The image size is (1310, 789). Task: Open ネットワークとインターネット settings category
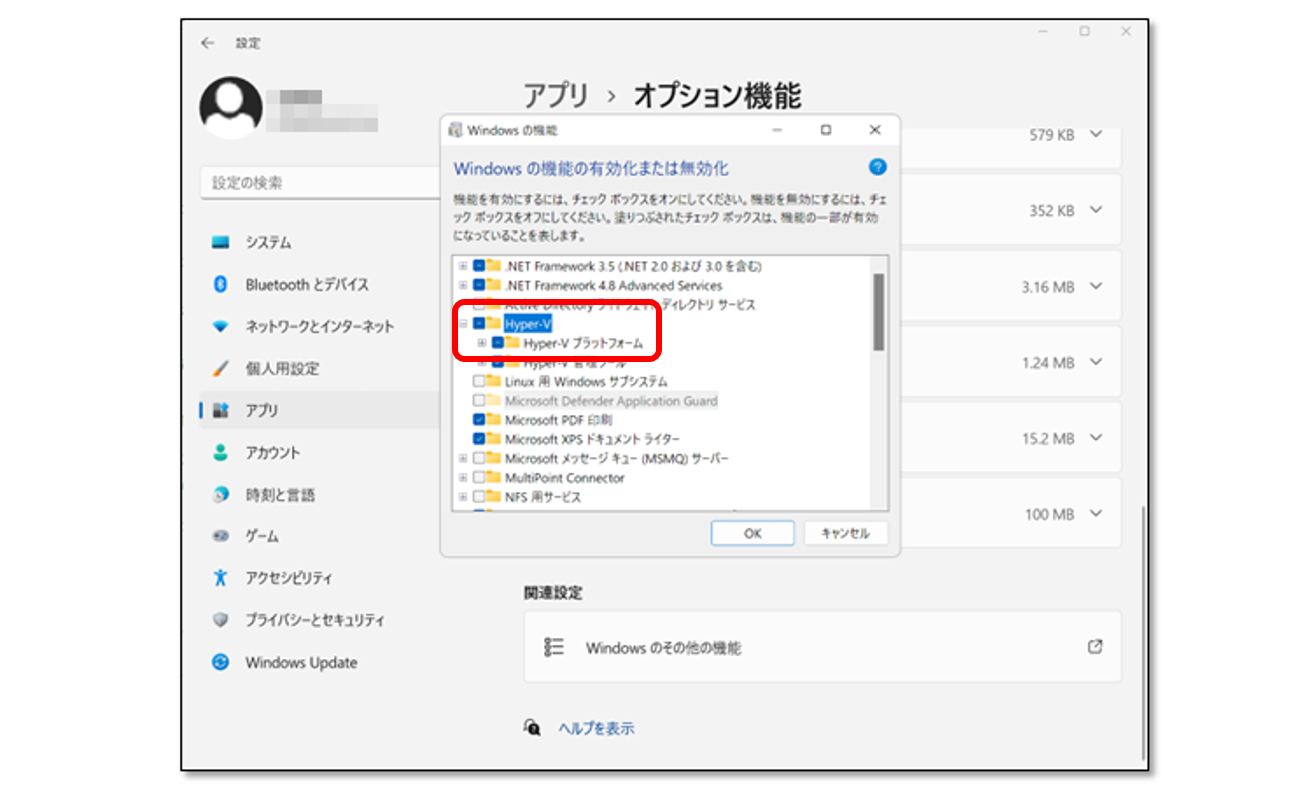(320, 327)
